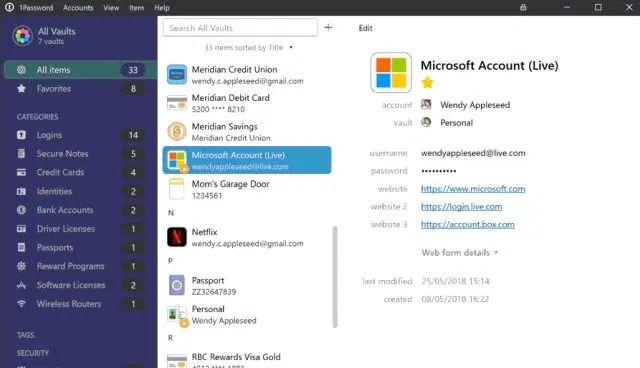
Task: Click the Search All Vaults field
Action: (x=240, y=28)
